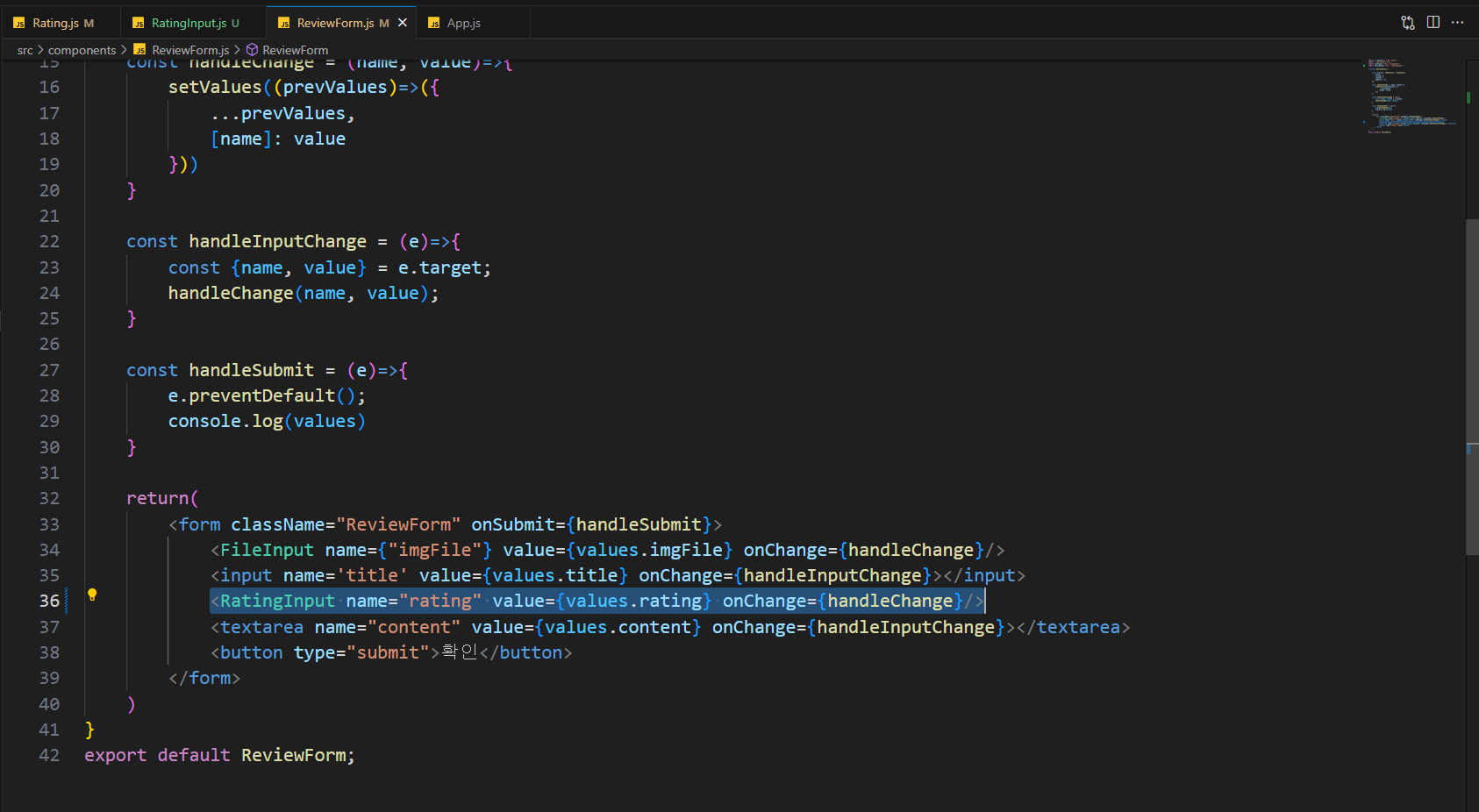This screenshot has height=812, width=1479.
Task: Click the onSubmit attribute on line 33
Action: click(x=513, y=525)
